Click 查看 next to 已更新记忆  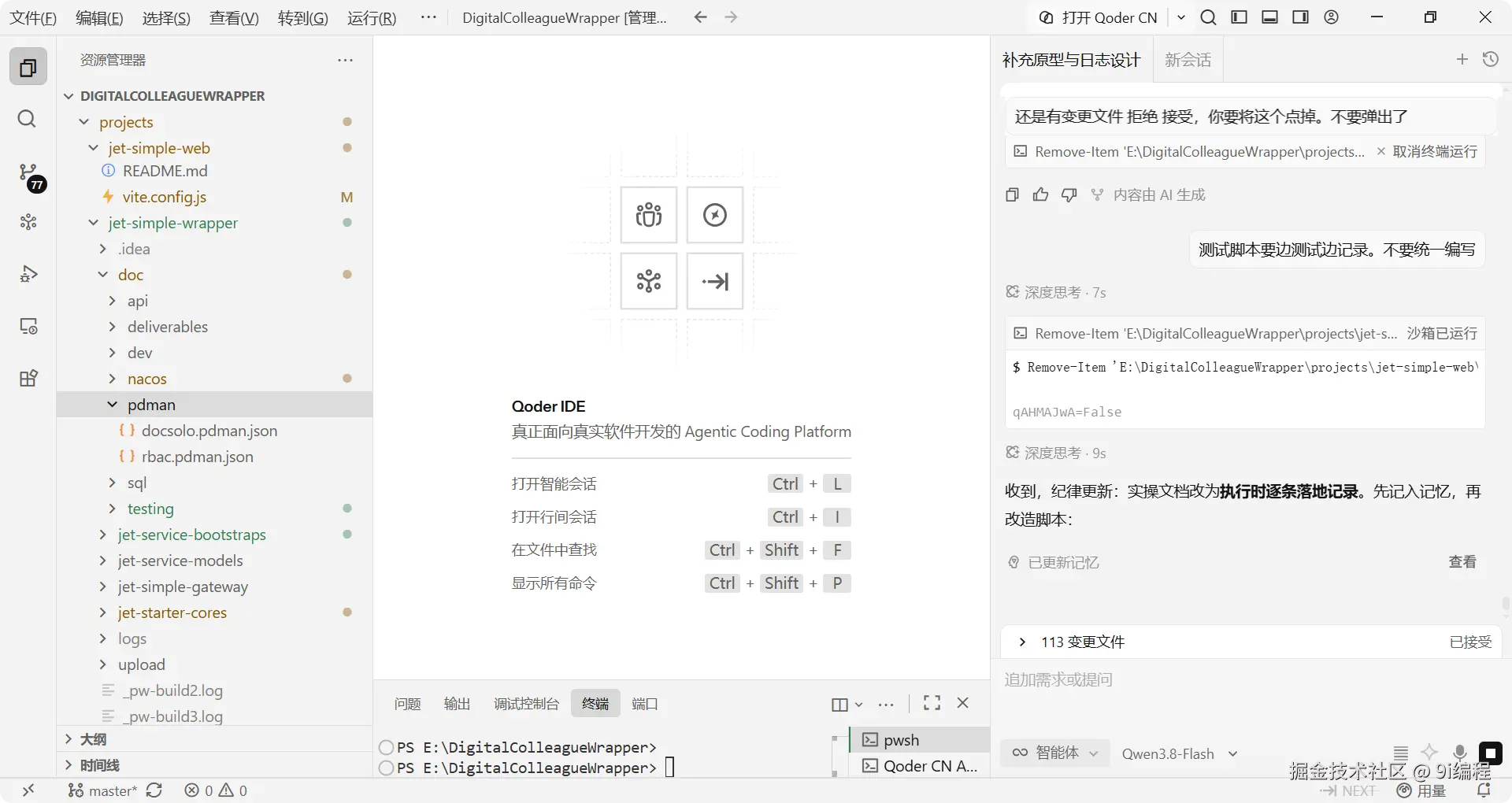(x=1462, y=561)
